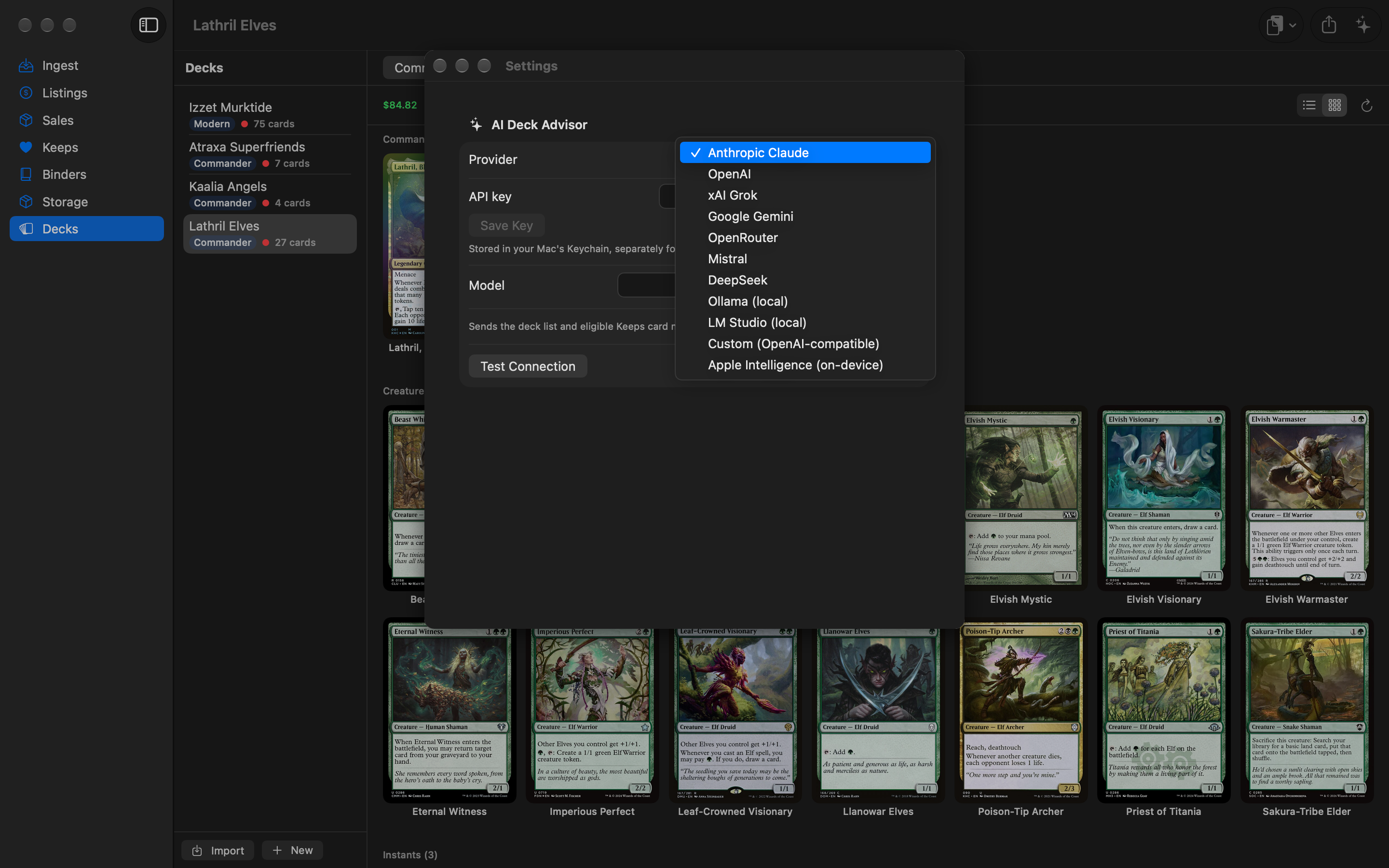
Task: Select the Kaalia Angels deck
Action: tap(270, 194)
